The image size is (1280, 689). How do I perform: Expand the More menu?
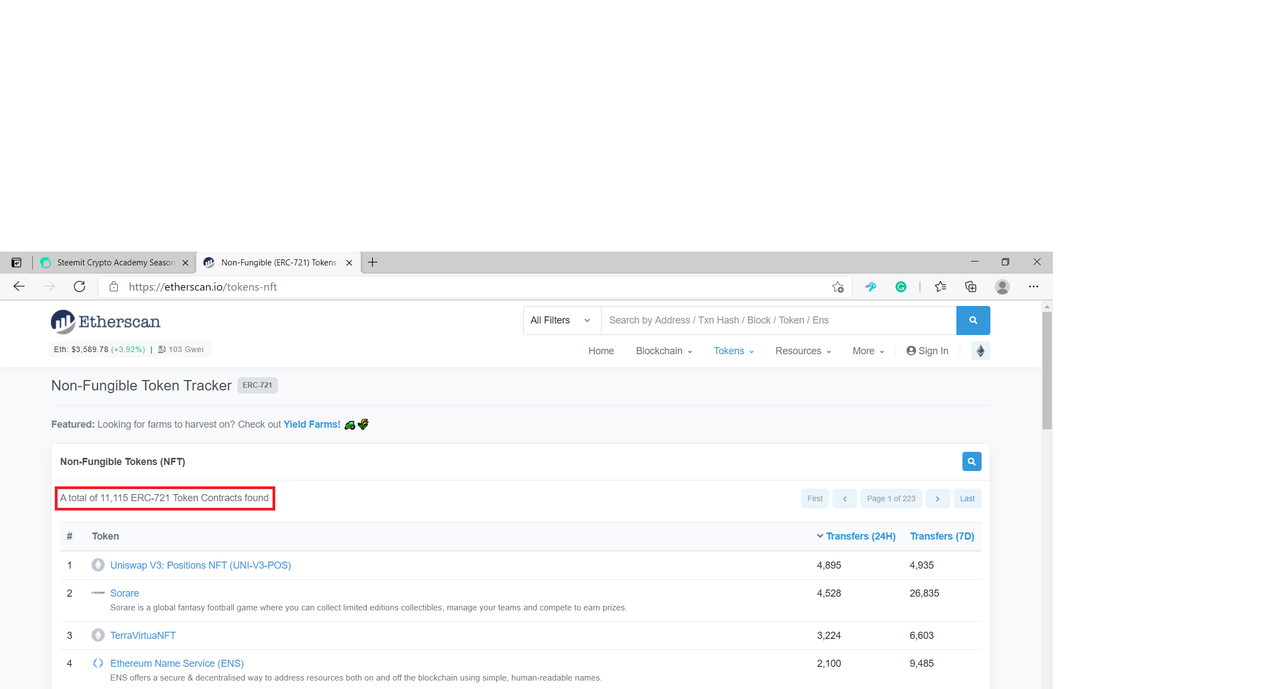tap(868, 351)
